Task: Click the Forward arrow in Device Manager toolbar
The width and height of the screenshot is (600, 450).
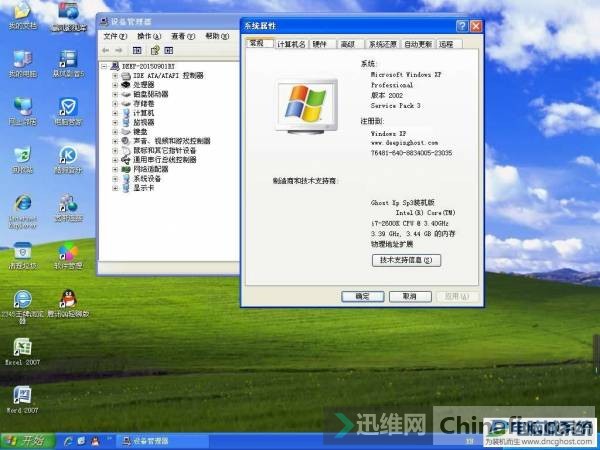Action: (119, 51)
